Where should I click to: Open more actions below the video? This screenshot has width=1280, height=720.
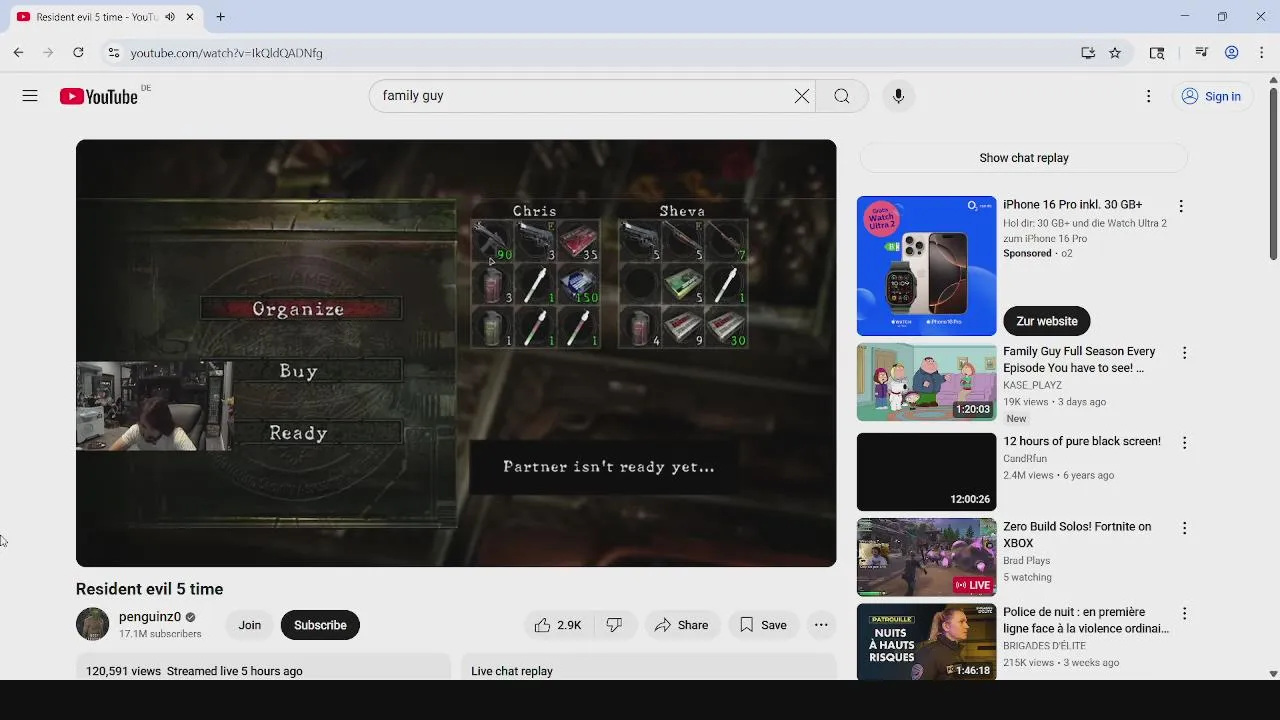point(821,625)
